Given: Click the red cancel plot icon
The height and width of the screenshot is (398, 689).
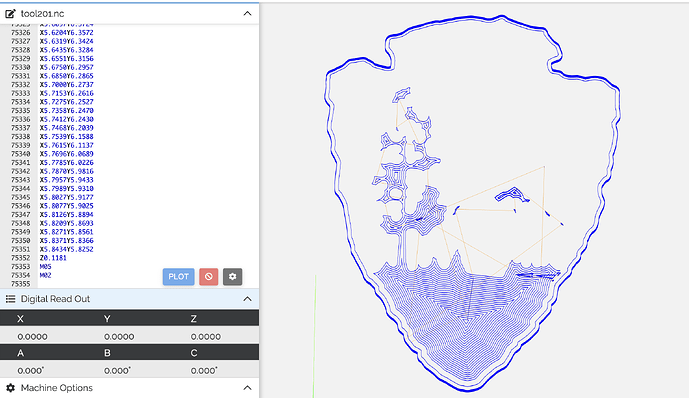Looking at the screenshot, I should (209, 277).
